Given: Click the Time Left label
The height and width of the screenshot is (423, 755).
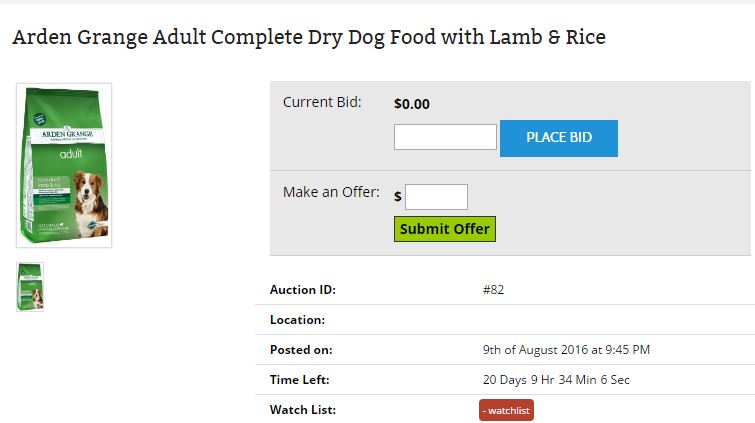Looking at the screenshot, I should click(x=299, y=380).
